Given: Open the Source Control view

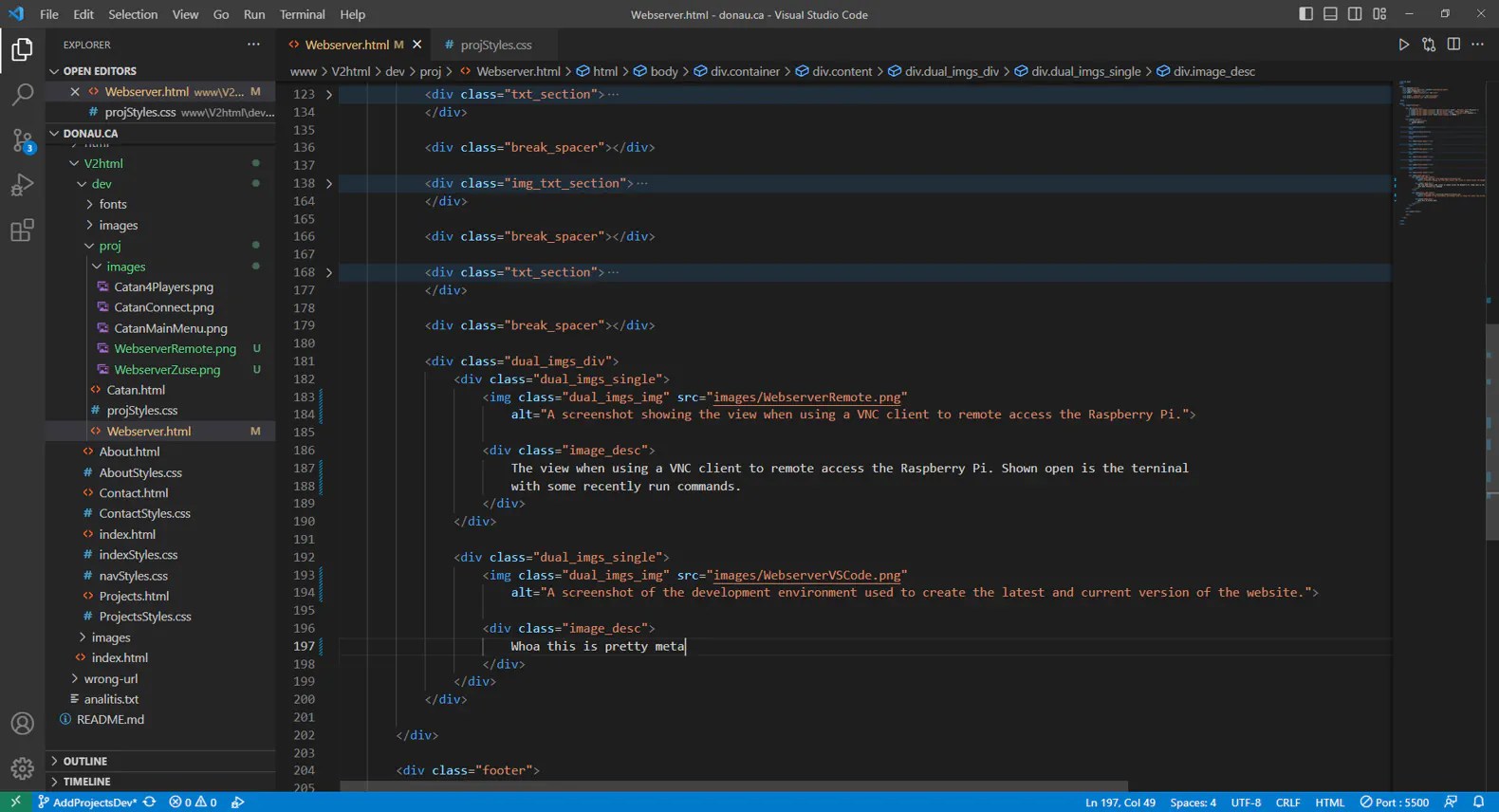Looking at the screenshot, I should [x=22, y=140].
